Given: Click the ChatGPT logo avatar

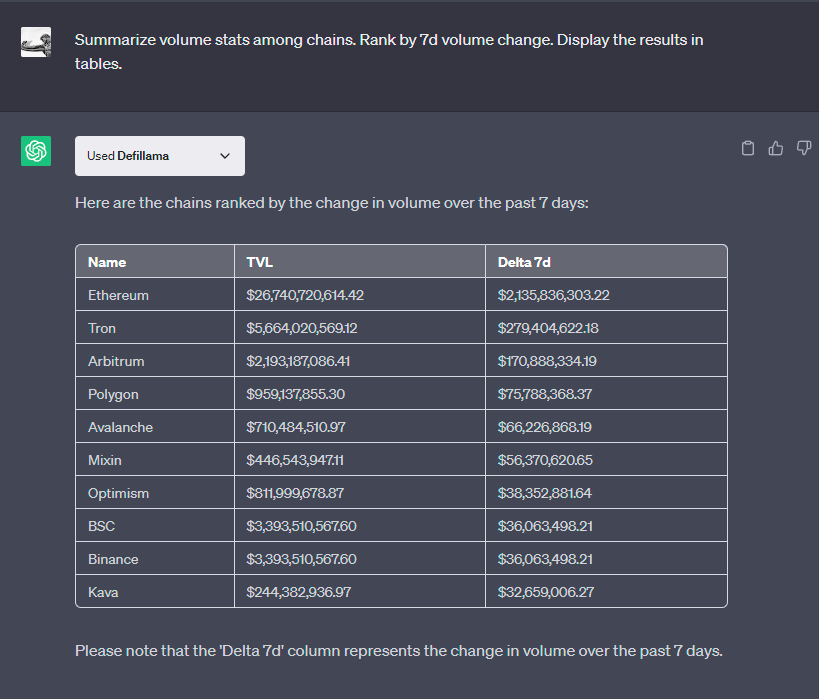Looking at the screenshot, I should coord(36,151).
